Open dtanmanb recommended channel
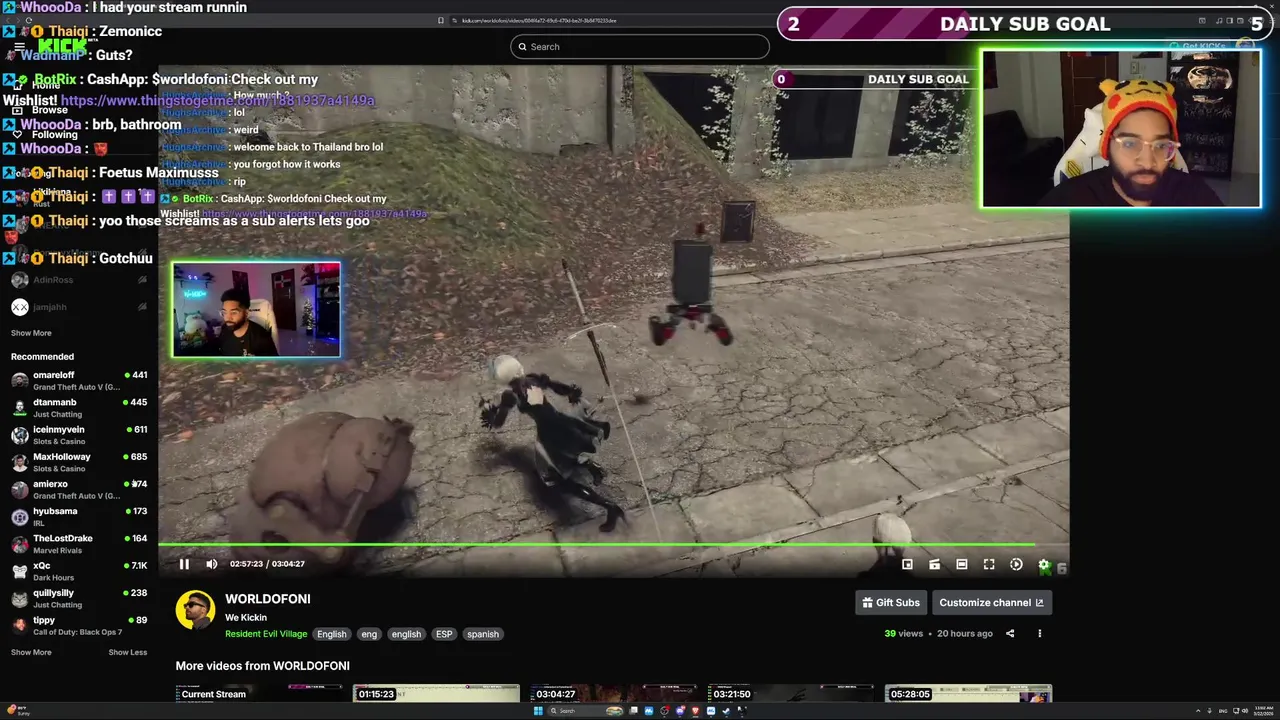 click(79, 407)
